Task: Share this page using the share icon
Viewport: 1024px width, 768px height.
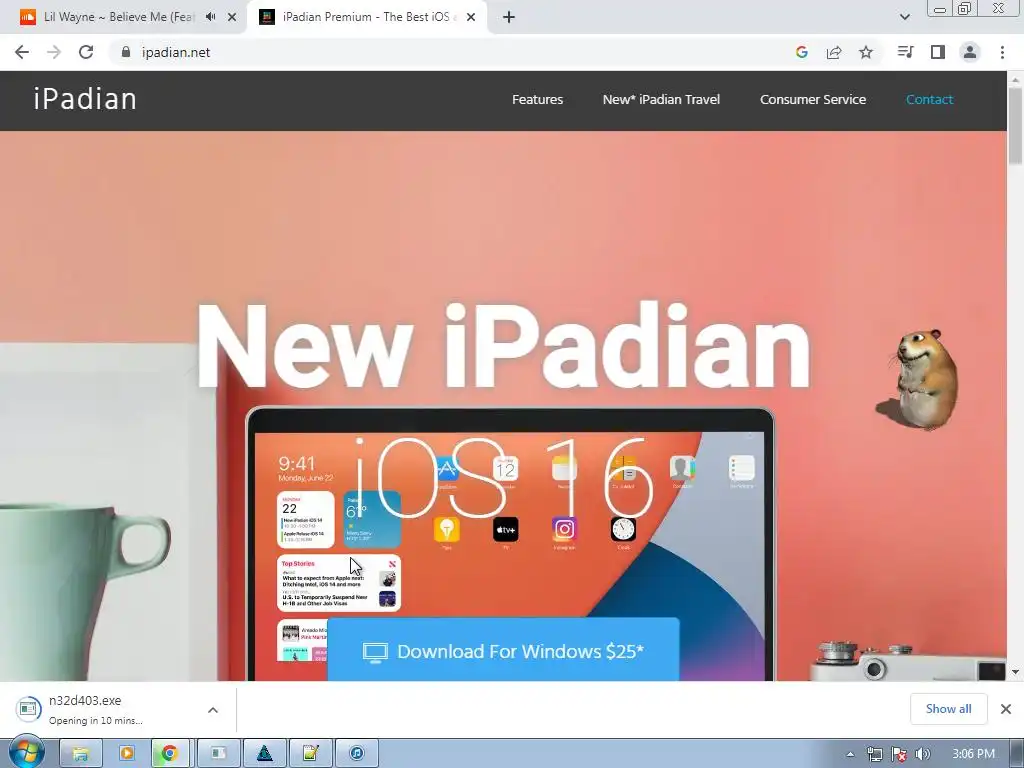Action: pyautogui.click(x=834, y=52)
